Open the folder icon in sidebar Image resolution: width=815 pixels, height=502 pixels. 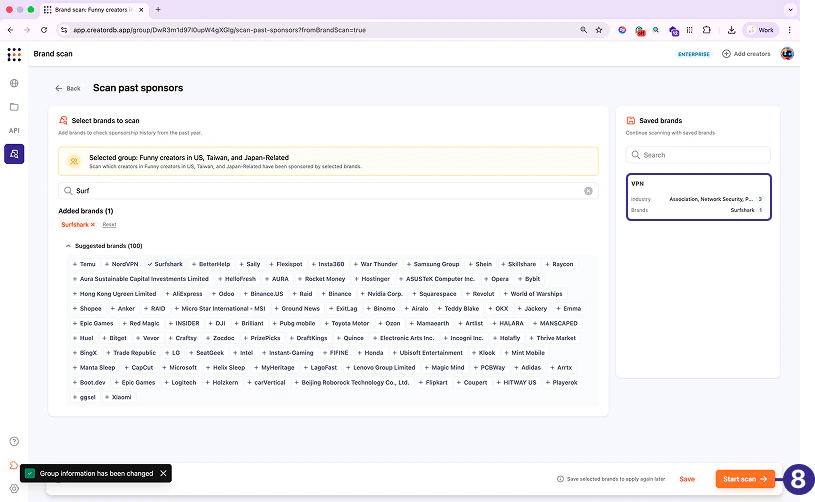click(x=14, y=107)
